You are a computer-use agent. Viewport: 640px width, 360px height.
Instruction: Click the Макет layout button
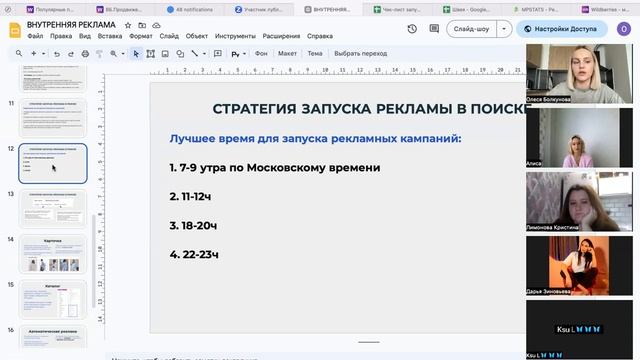pos(287,53)
